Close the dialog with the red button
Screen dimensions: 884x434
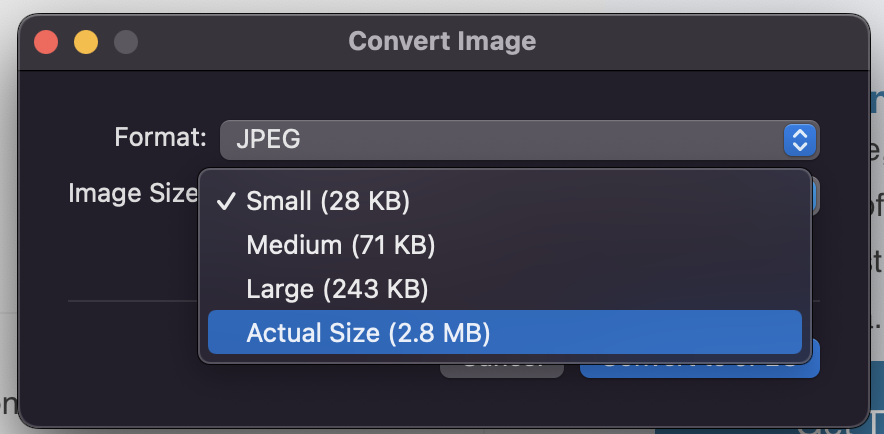(46, 42)
